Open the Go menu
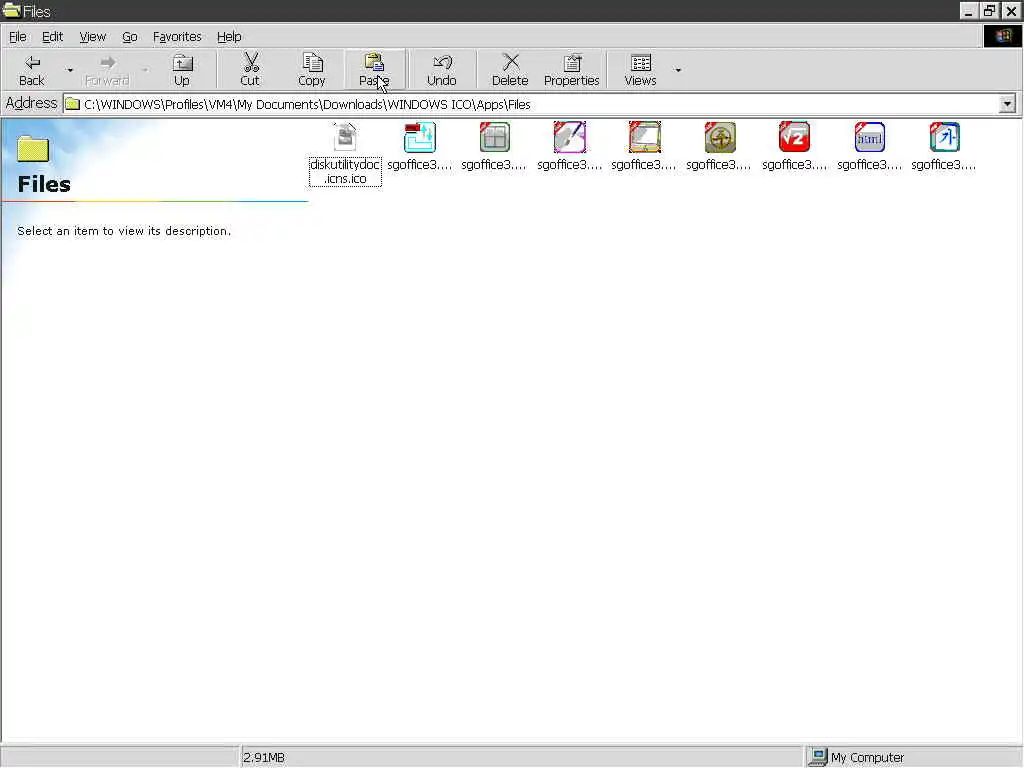 tap(129, 37)
